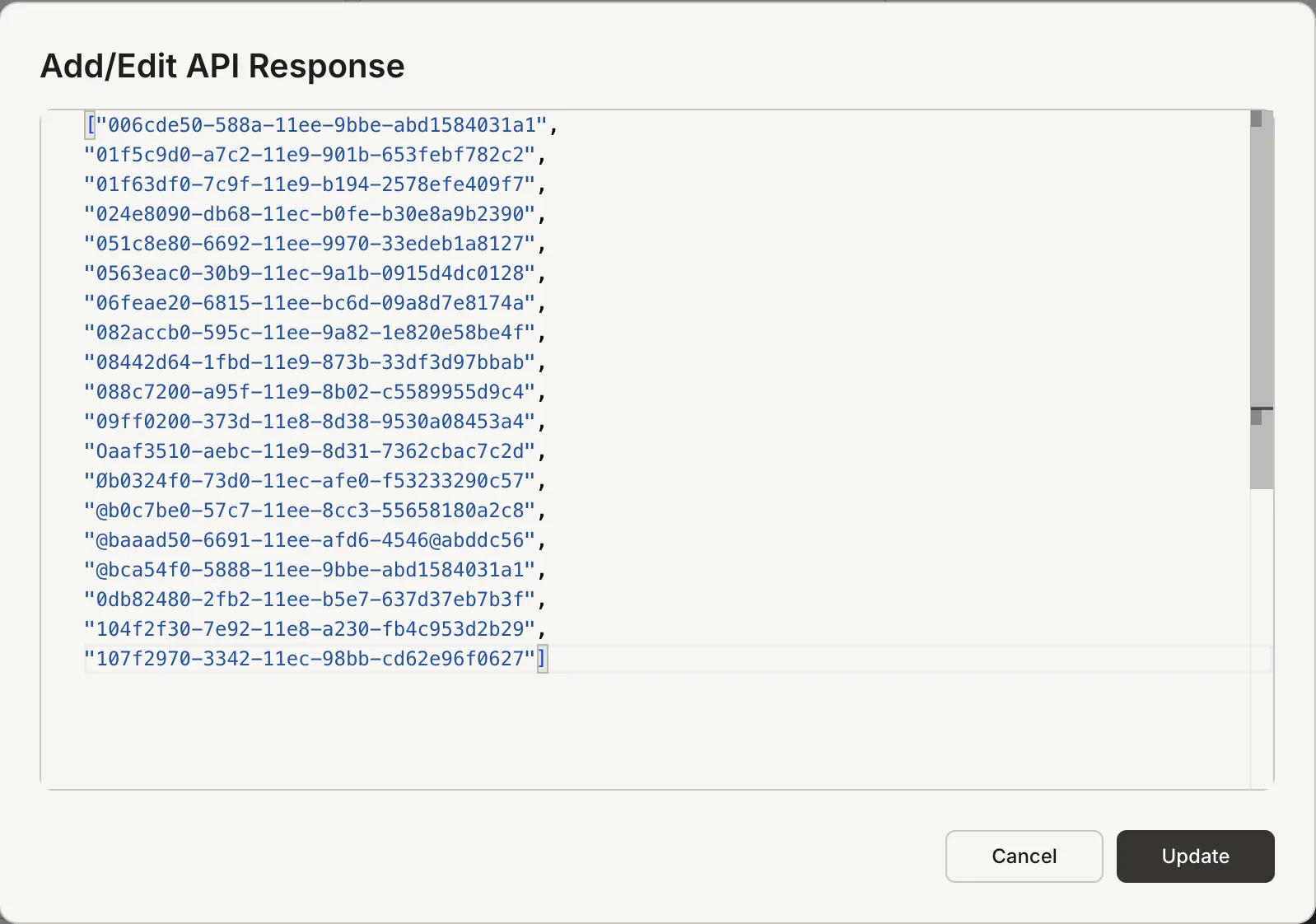The width and height of the screenshot is (1316, 924).
Task: Click line ending in 55658180a2c8
Action: [315, 511]
